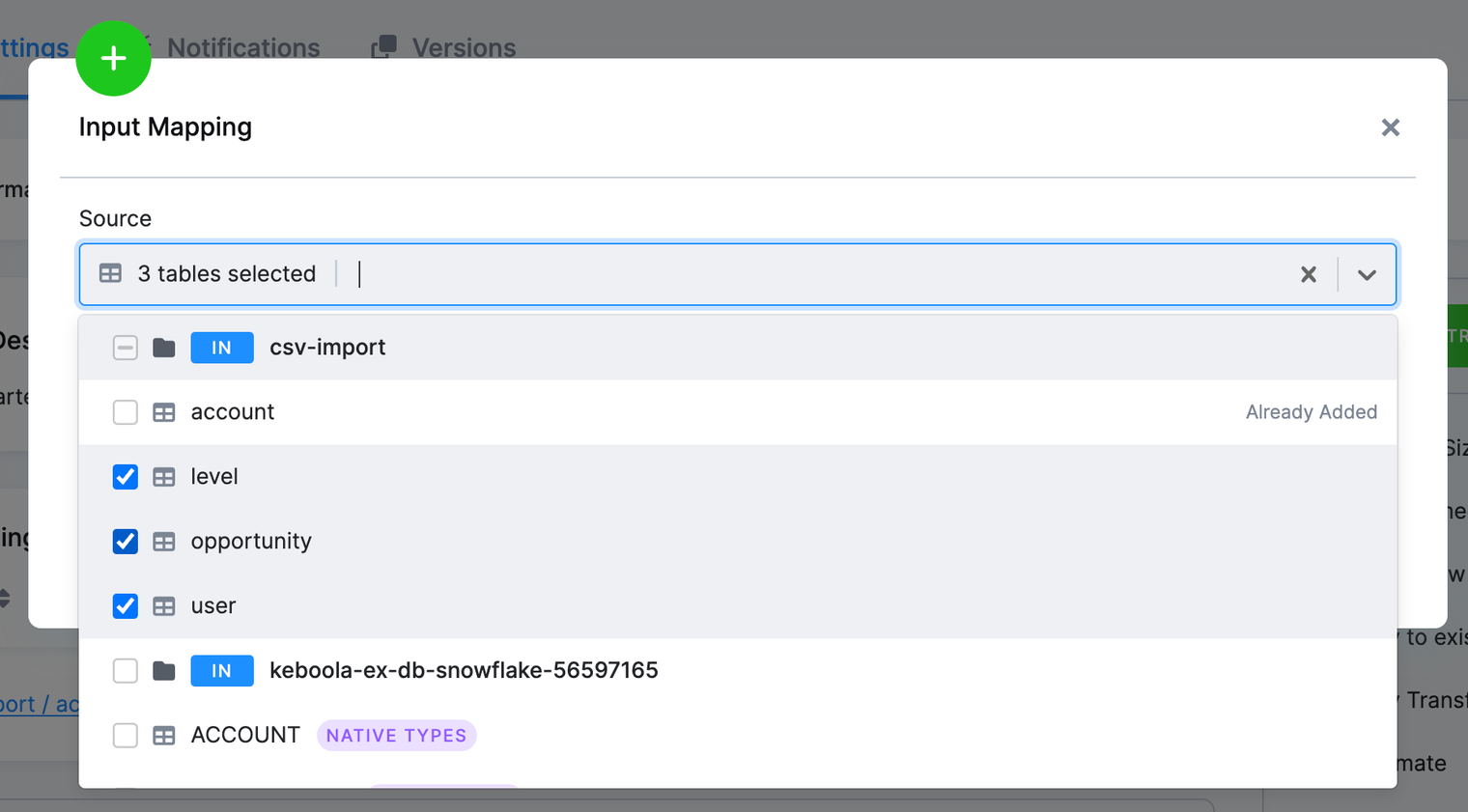Click the NATIVE TYPES badge
The image size is (1468, 812).
pos(396,736)
